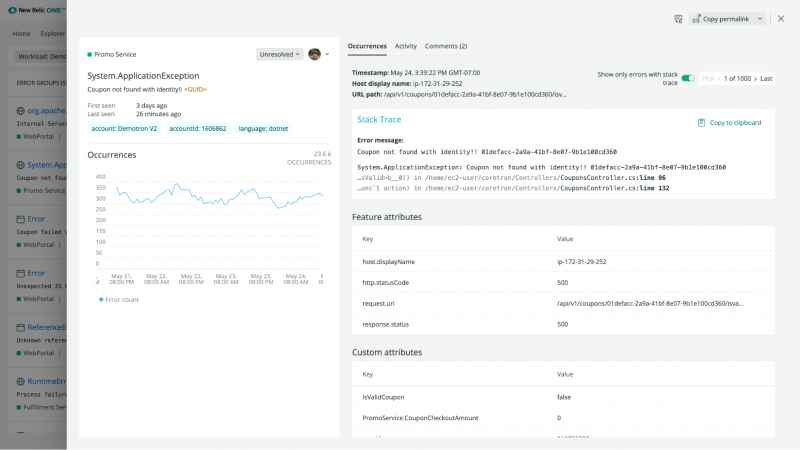800x450 pixels.
Task: Open the Unresolved status dropdown
Action: click(279, 54)
